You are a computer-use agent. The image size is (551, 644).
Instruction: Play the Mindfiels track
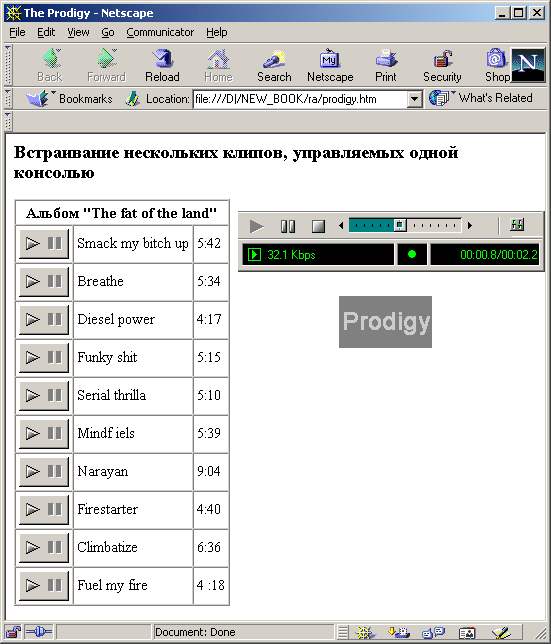33,433
